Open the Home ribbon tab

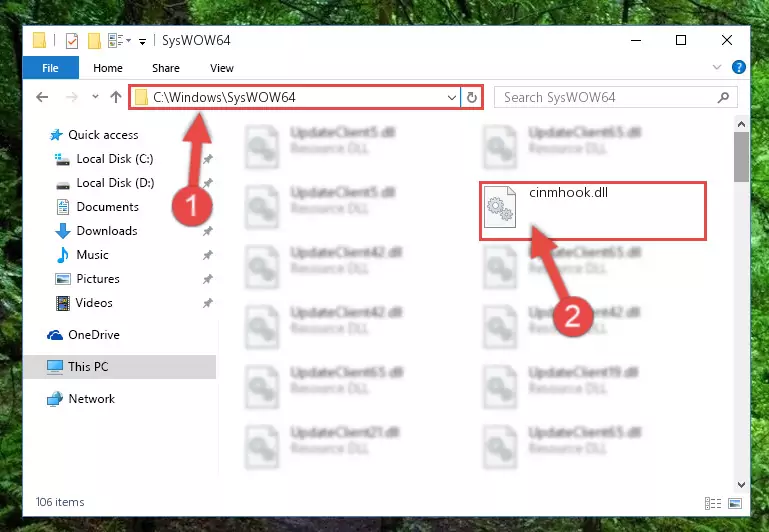tap(108, 68)
